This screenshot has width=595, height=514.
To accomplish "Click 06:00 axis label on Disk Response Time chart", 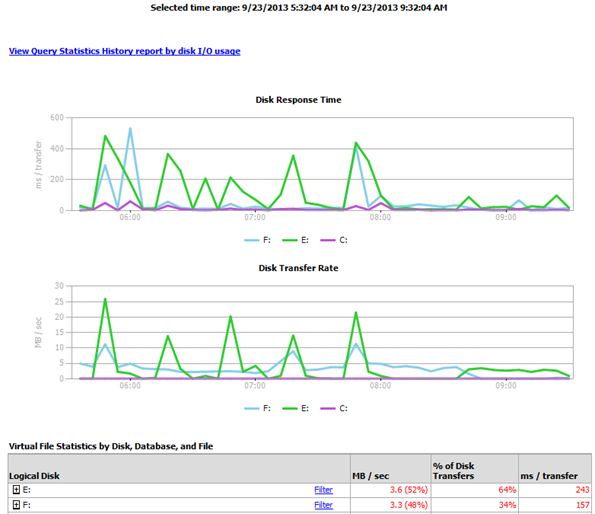I will click(x=130, y=217).
